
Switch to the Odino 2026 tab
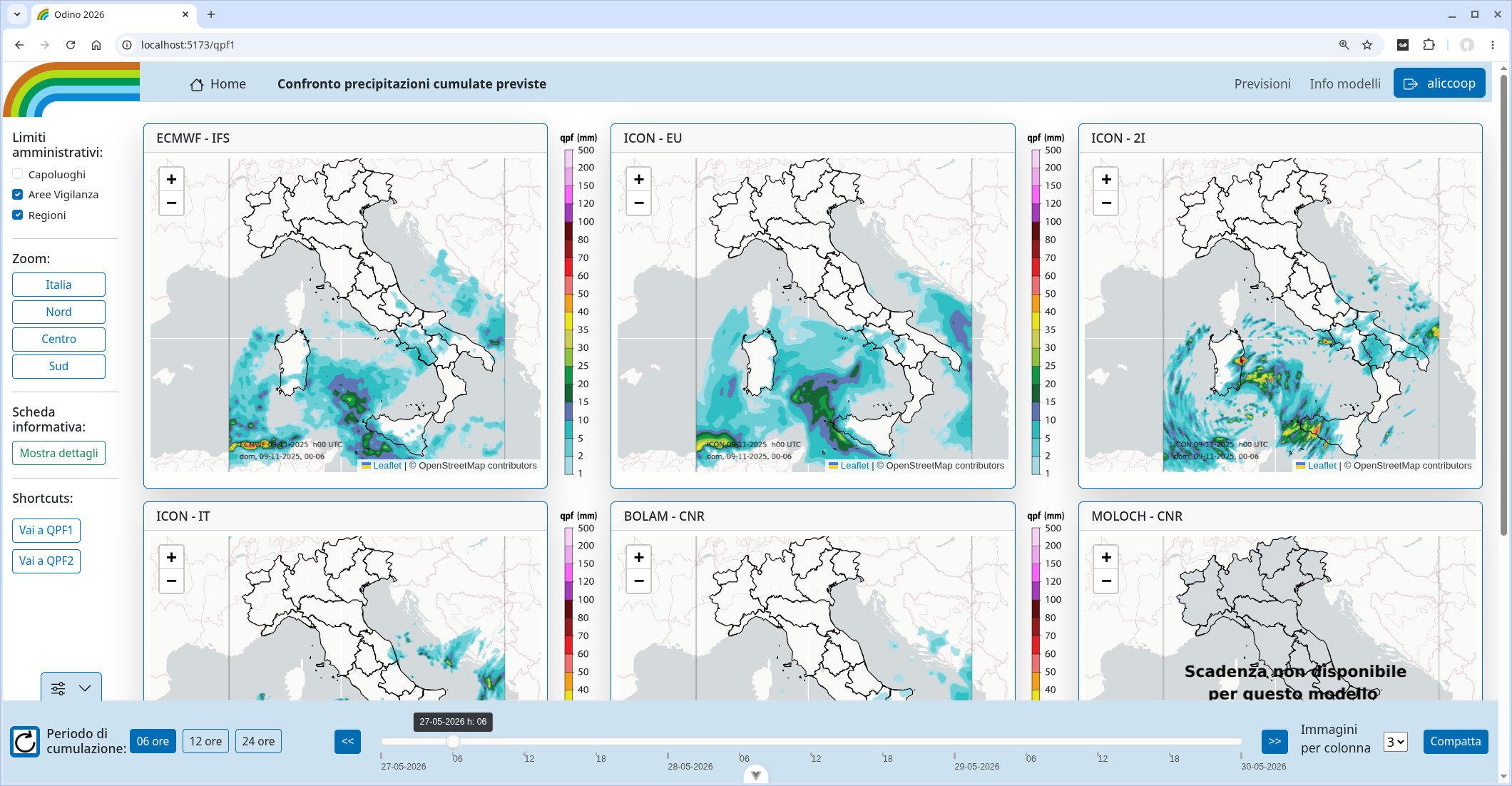[114, 14]
